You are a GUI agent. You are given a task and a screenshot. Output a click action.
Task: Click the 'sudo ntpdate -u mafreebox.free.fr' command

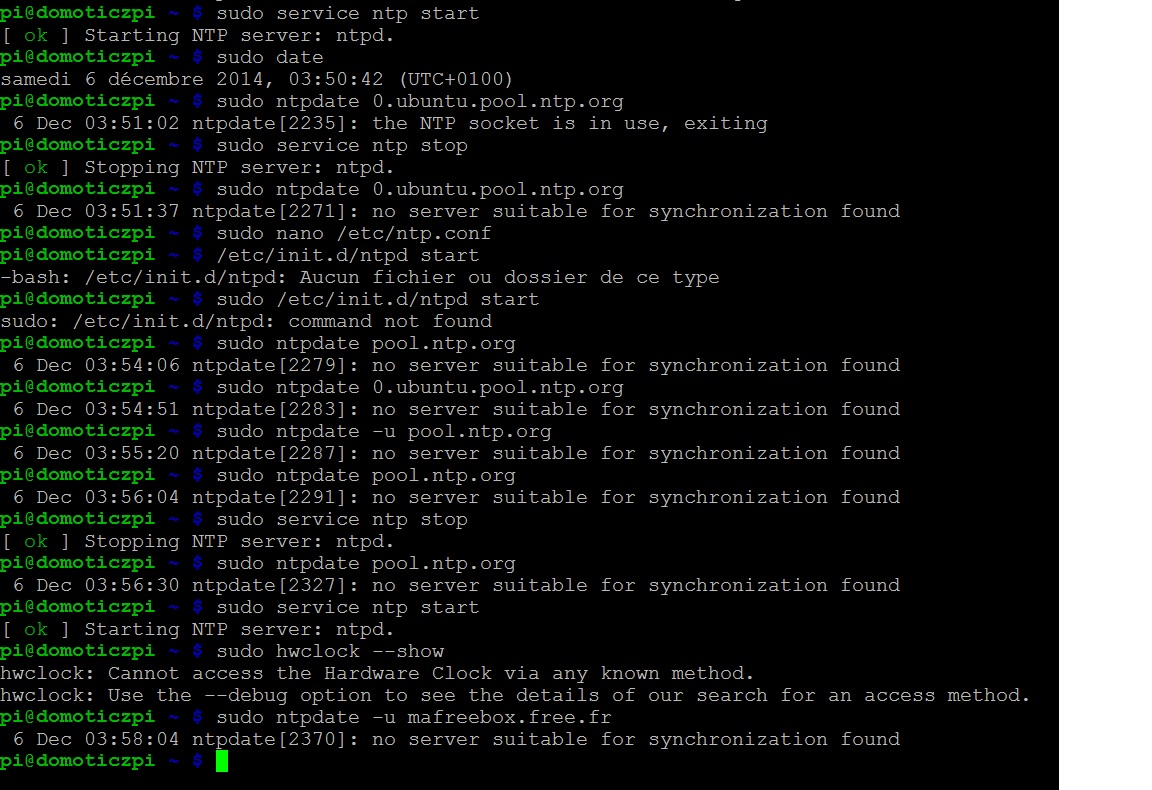click(413, 717)
